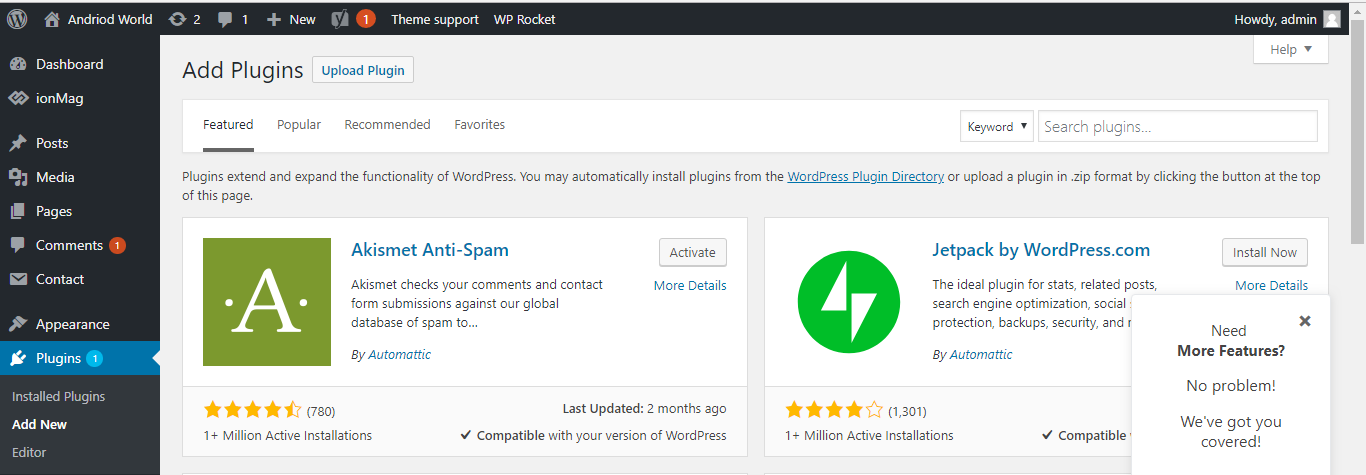Viewport: 1366px width, 475px height.
Task: Click the Appearance paintbrush icon
Action: 18,324
